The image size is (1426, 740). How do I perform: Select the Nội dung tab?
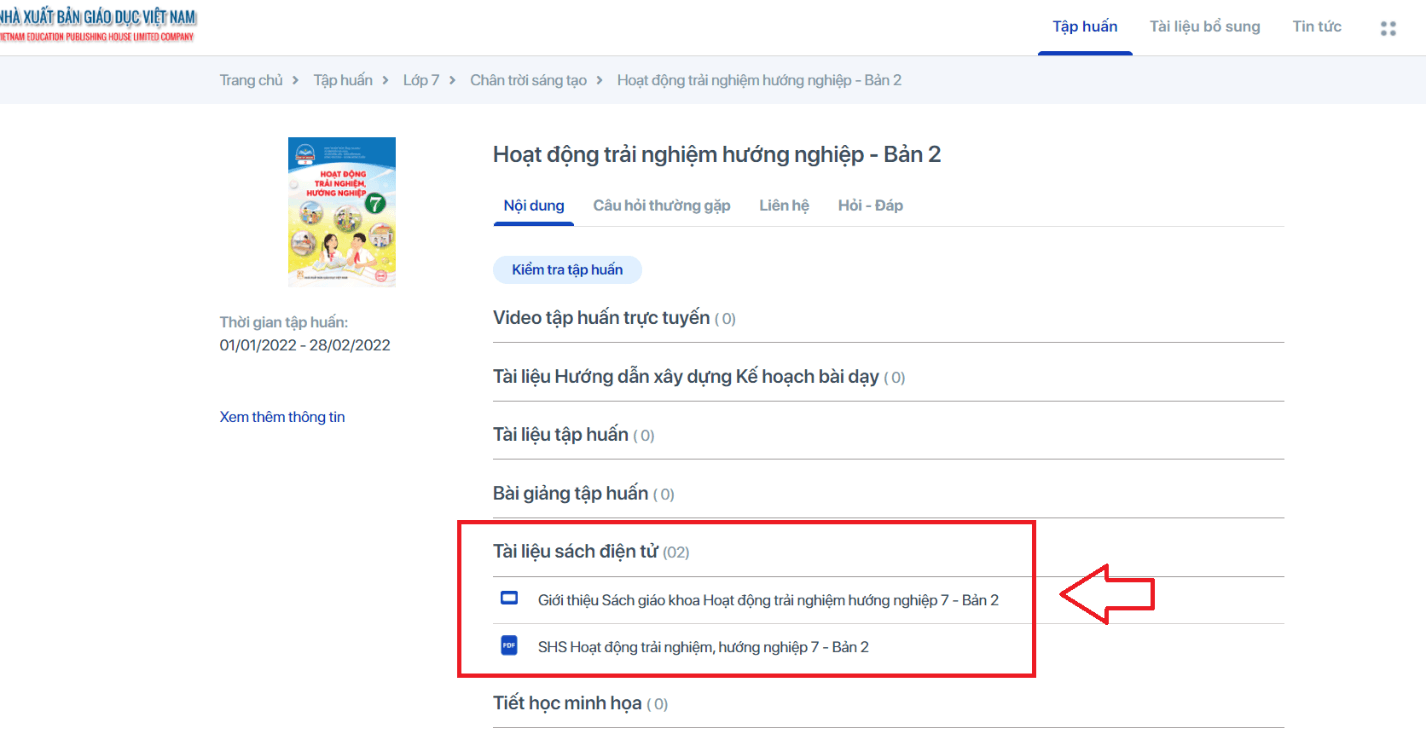[534, 205]
